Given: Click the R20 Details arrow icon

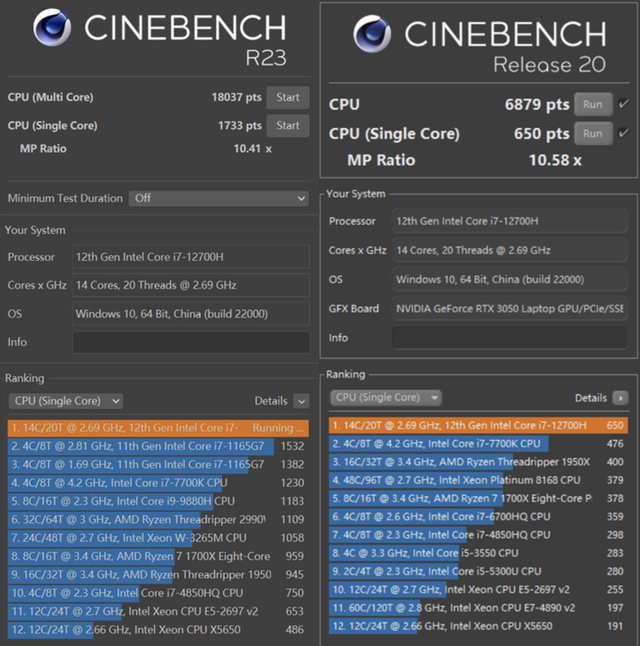Looking at the screenshot, I should [621, 397].
